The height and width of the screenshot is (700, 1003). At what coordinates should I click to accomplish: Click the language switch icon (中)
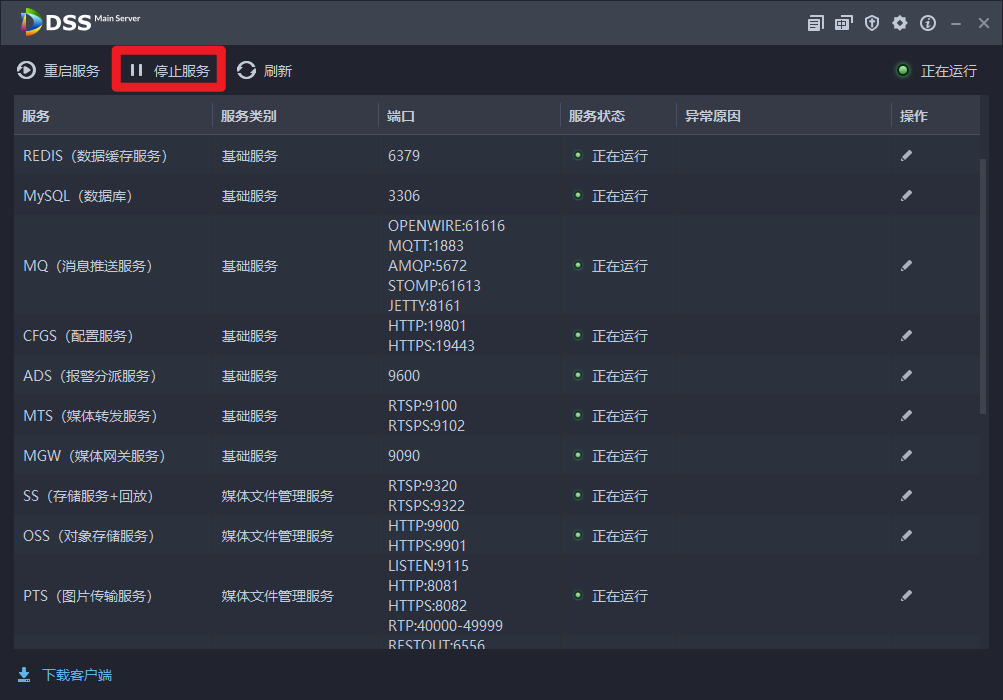click(844, 23)
